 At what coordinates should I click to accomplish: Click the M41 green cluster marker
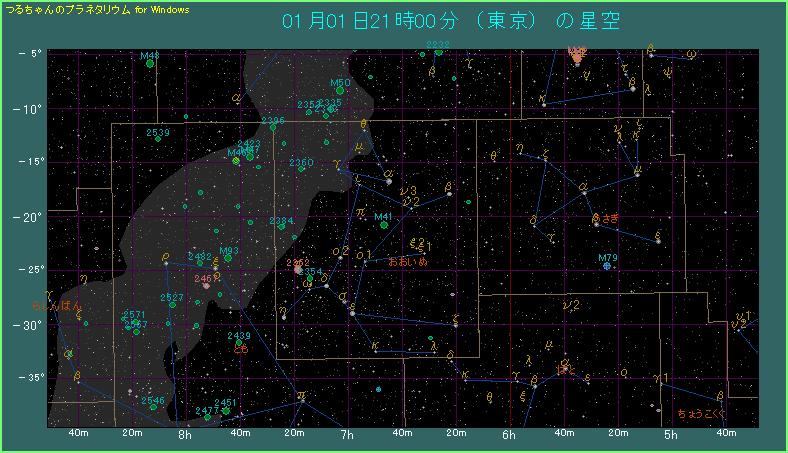pyautogui.click(x=385, y=225)
